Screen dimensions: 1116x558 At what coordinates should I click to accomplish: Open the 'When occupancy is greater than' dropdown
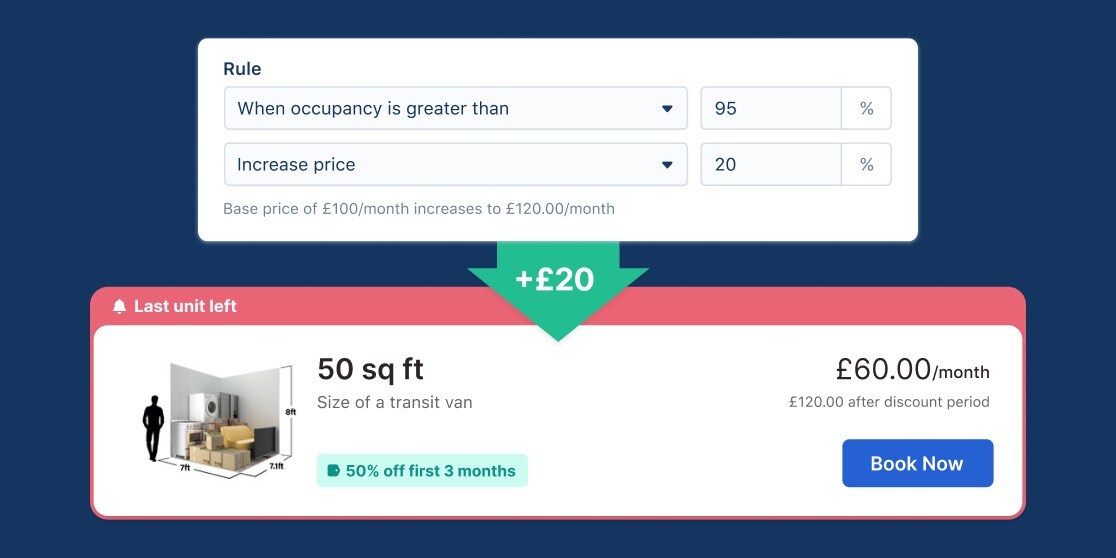[x=455, y=109]
